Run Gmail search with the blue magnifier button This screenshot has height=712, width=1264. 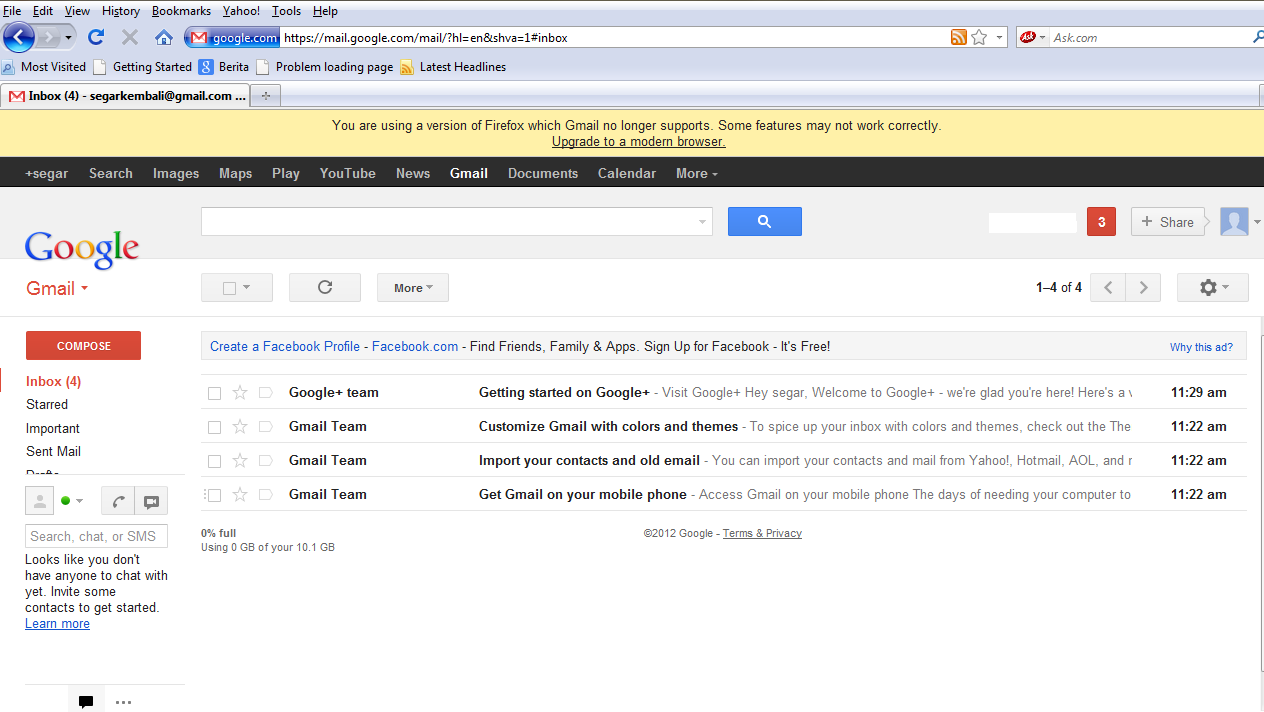pos(764,222)
